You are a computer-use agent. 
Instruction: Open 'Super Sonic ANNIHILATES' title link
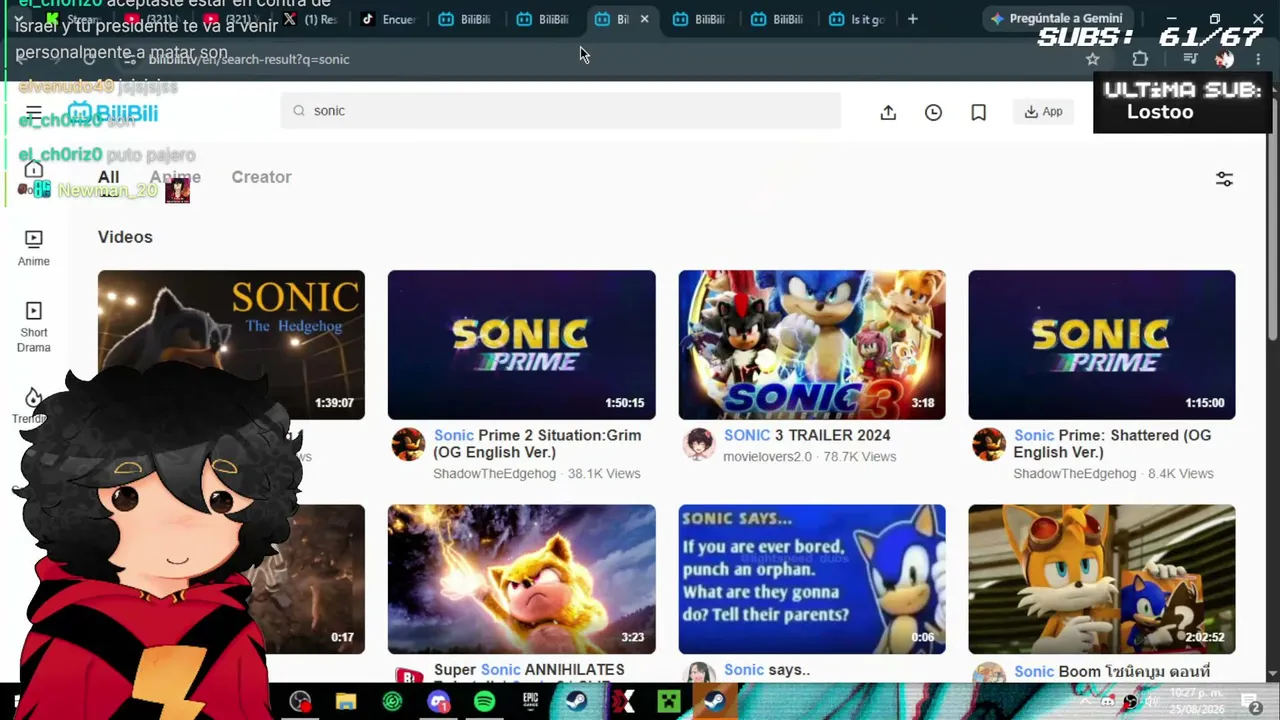[529, 671]
